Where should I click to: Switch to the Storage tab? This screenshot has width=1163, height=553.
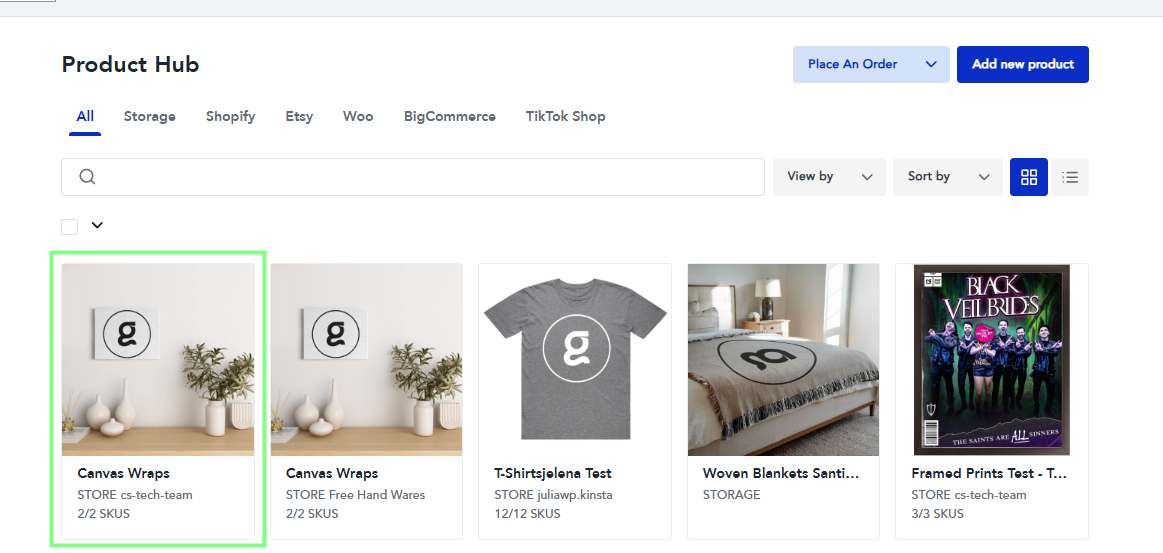(150, 117)
